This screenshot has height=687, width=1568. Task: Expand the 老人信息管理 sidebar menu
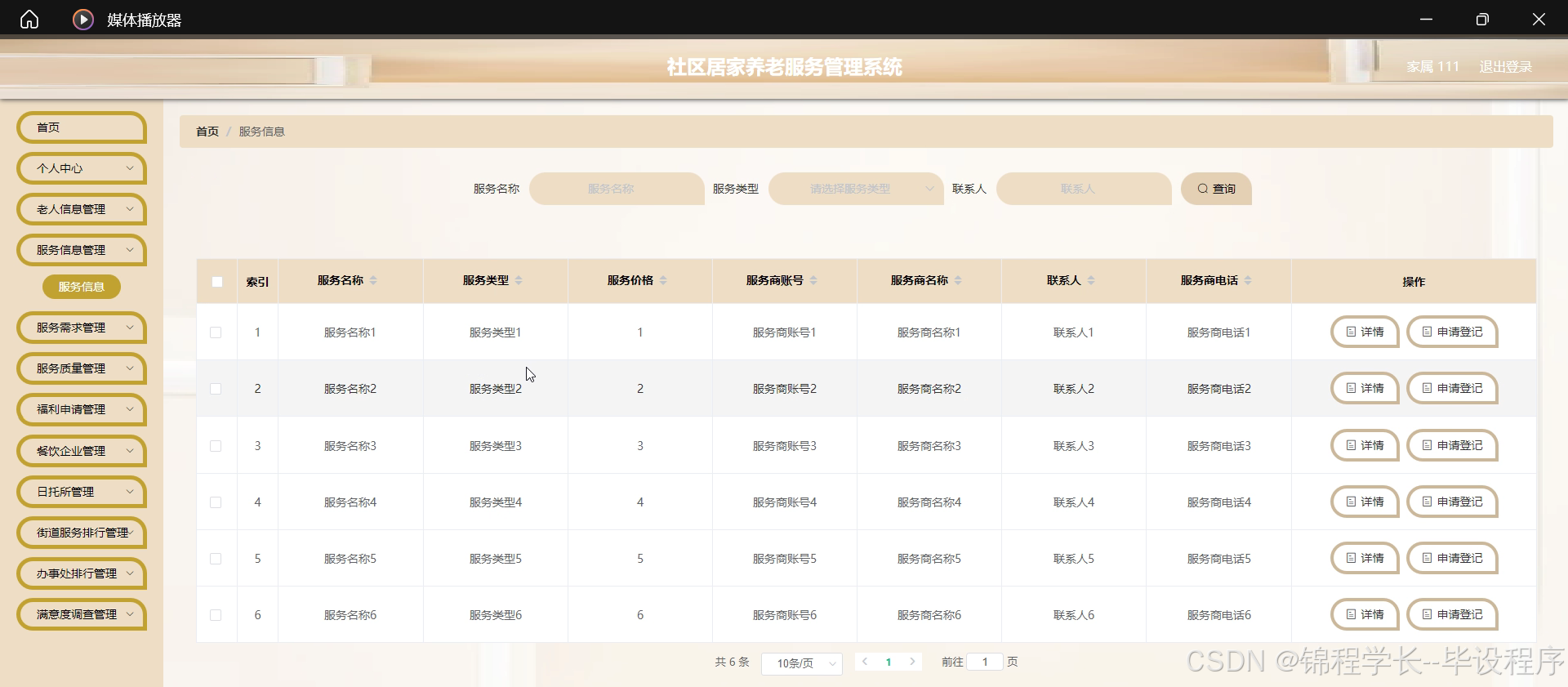[x=82, y=209]
